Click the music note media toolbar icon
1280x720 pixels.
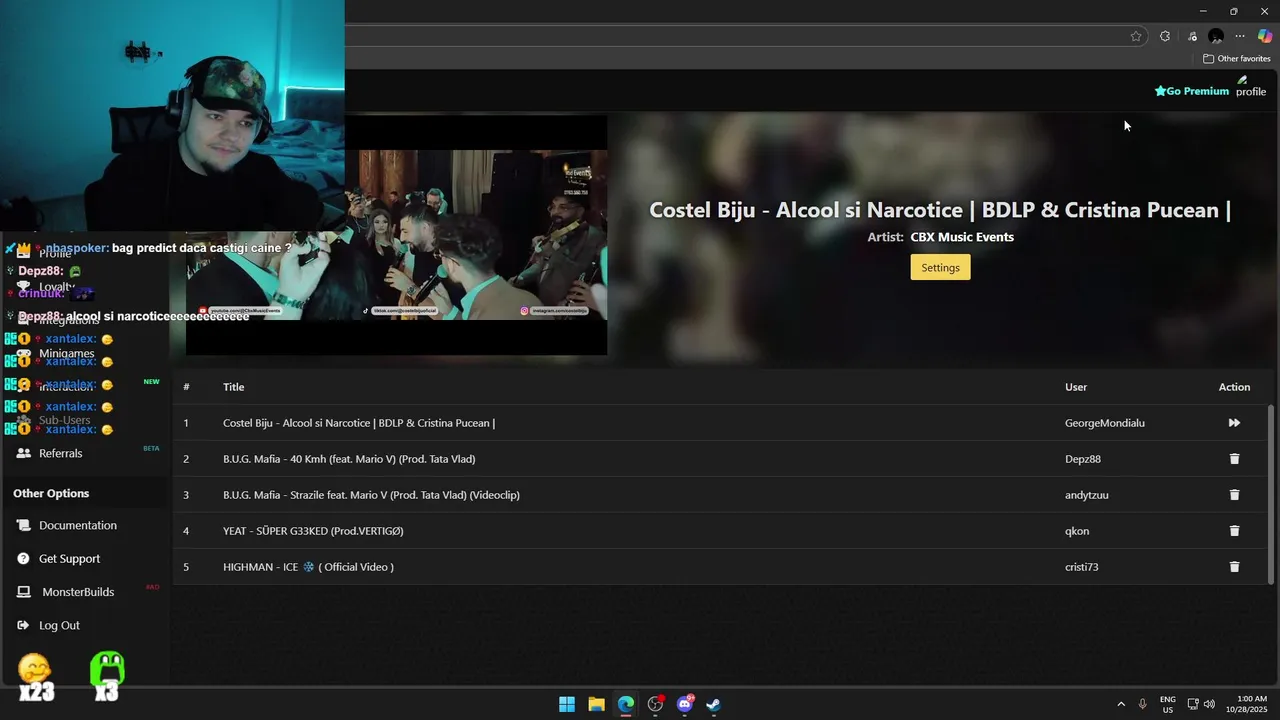[1192, 36]
